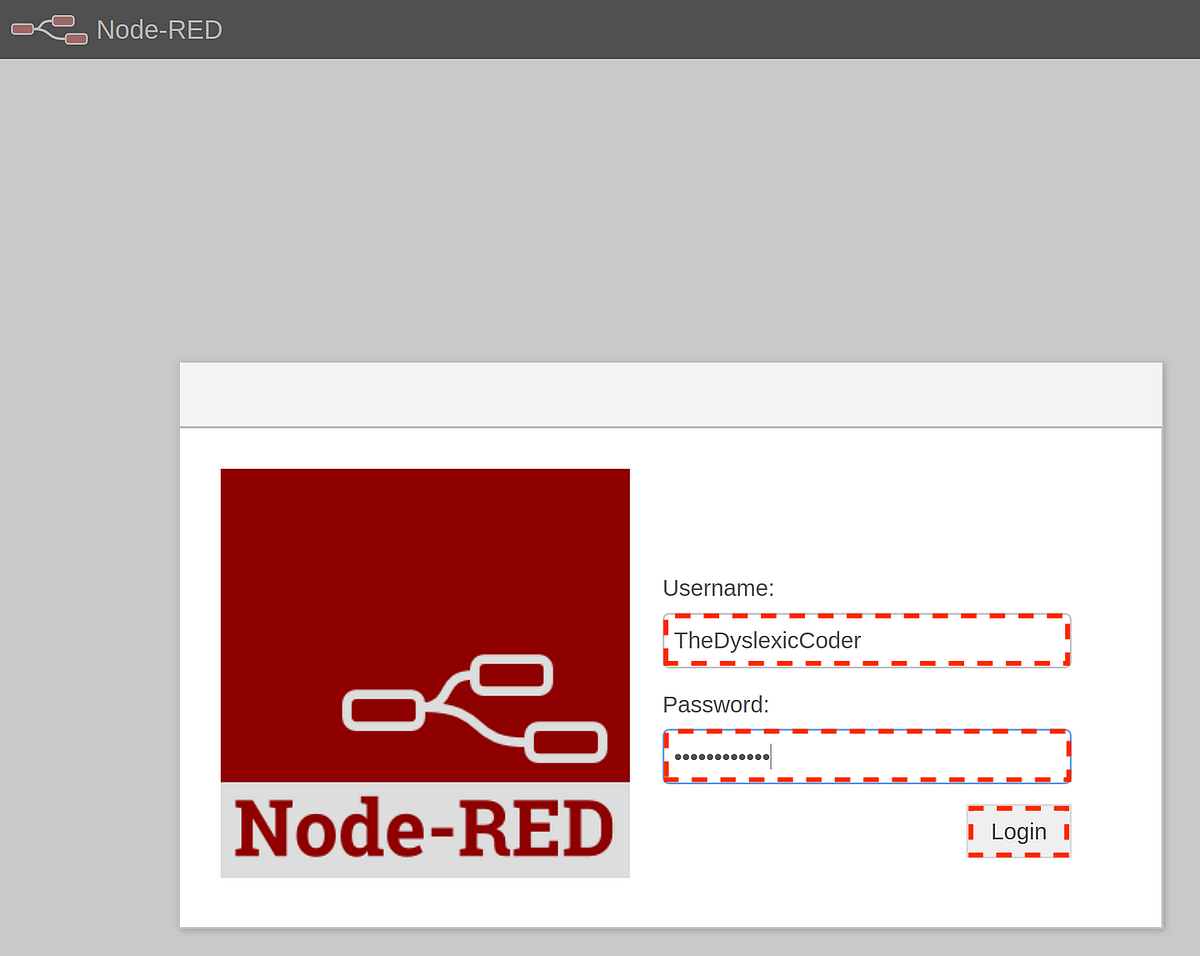Place the cursor after the password dots

772,756
